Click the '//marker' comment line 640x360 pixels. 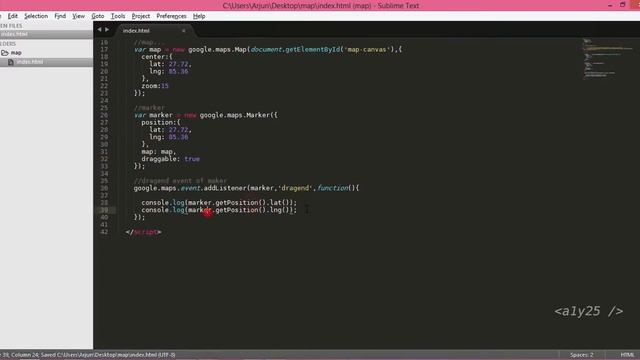click(149, 108)
